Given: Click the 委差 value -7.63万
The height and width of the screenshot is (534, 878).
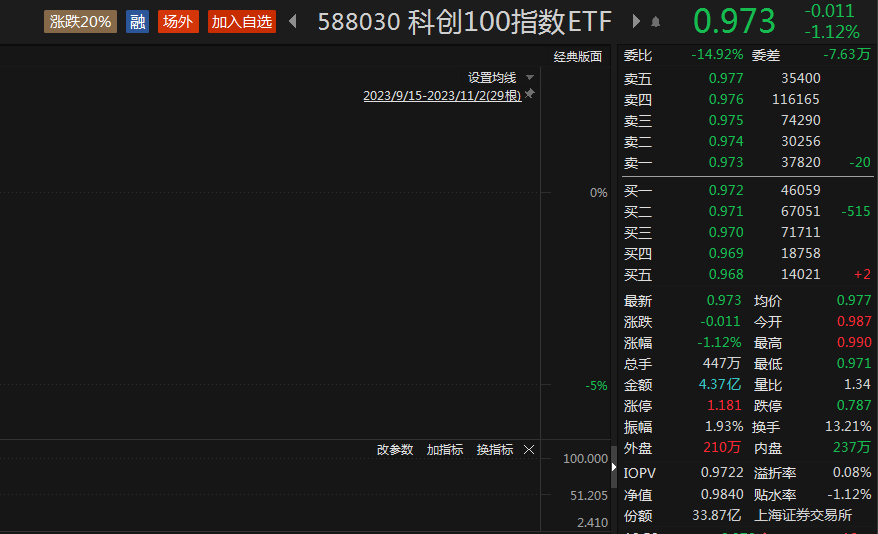Looking at the screenshot, I should tap(847, 54).
